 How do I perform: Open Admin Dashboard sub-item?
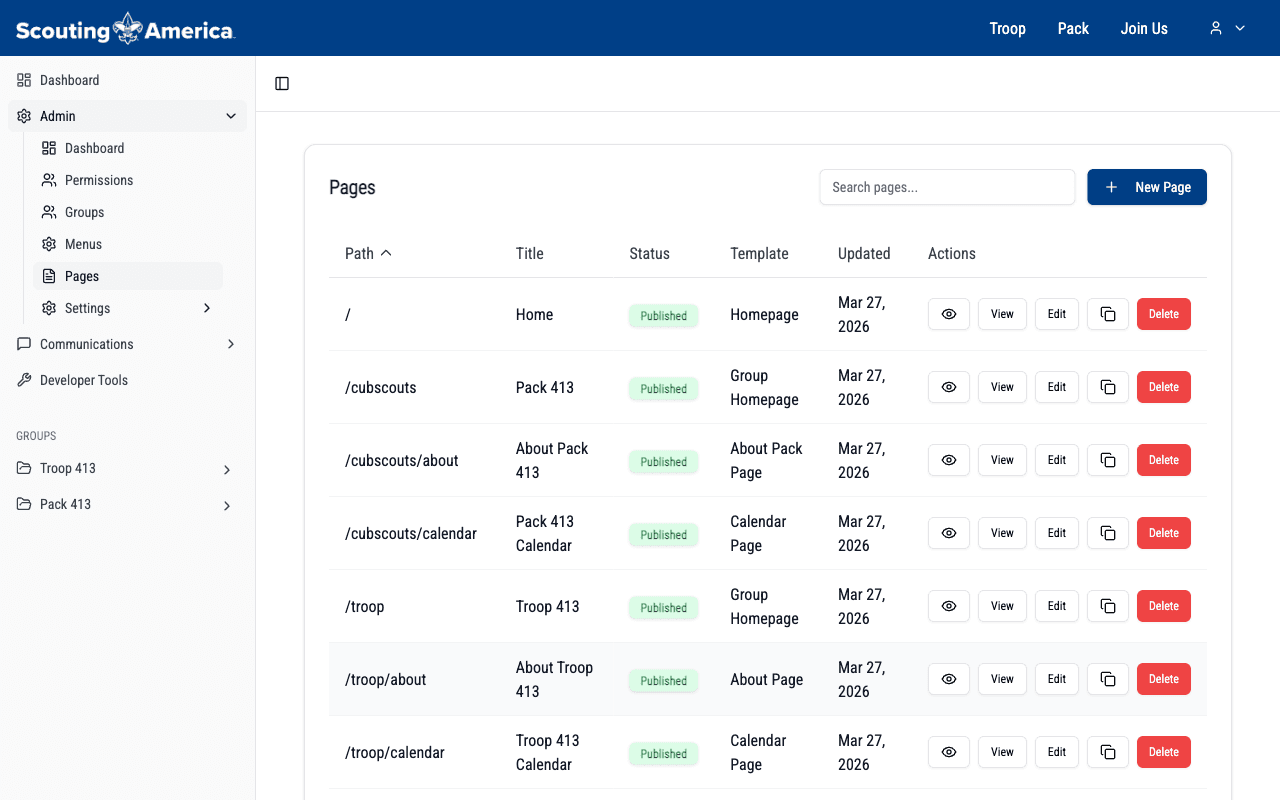[128, 148]
